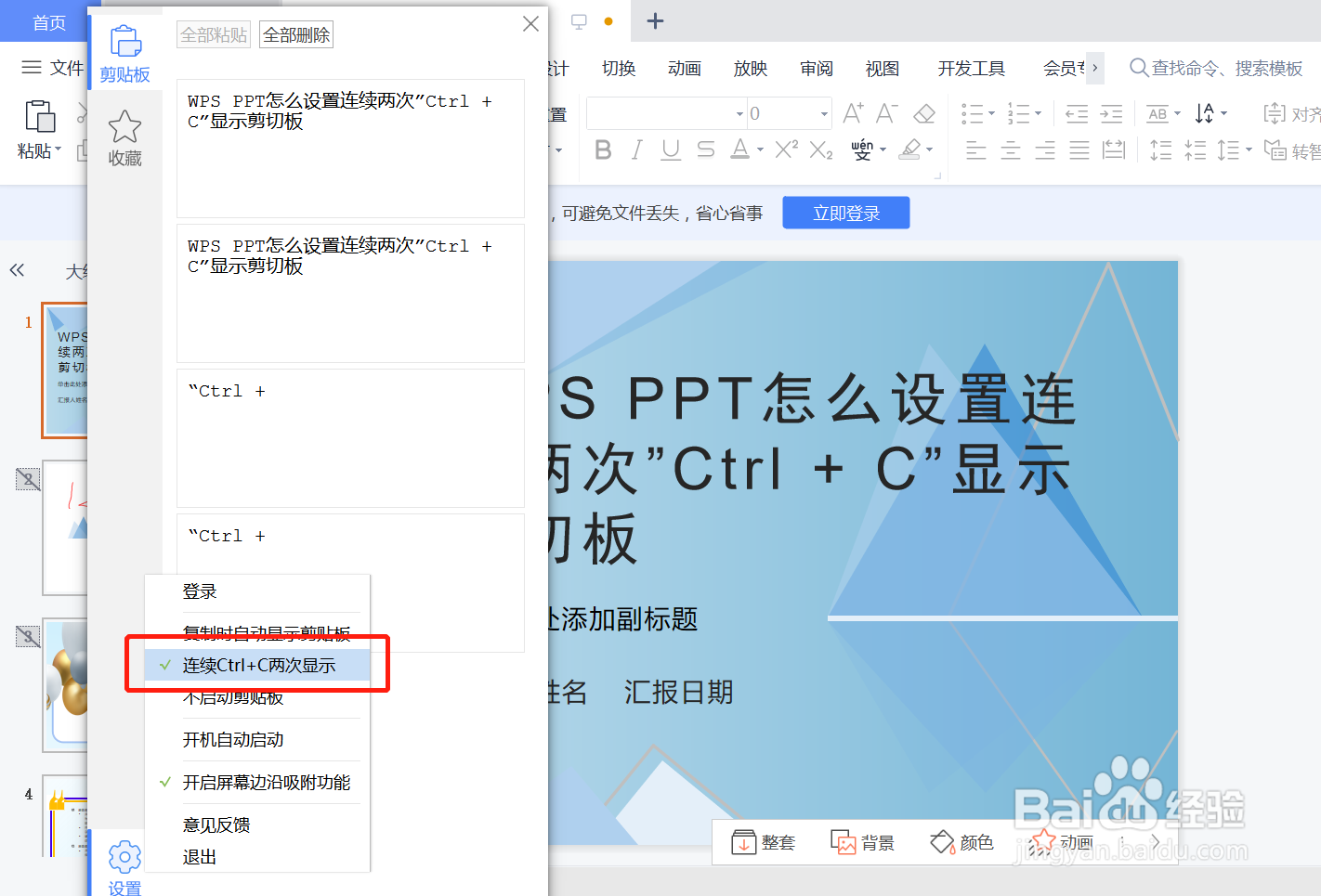Apply Underline formatting
Image resolution: width=1321 pixels, height=896 pixels.
point(671,149)
